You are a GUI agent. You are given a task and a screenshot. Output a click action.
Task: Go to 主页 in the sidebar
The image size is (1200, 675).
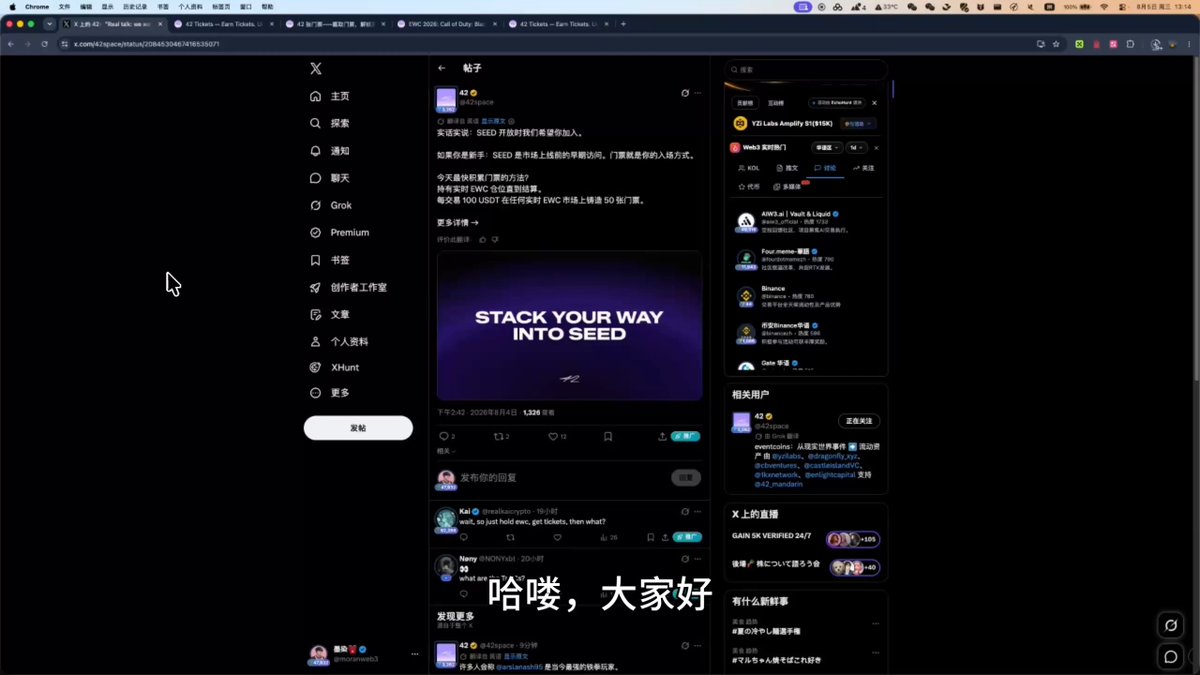pyautogui.click(x=330, y=96)
